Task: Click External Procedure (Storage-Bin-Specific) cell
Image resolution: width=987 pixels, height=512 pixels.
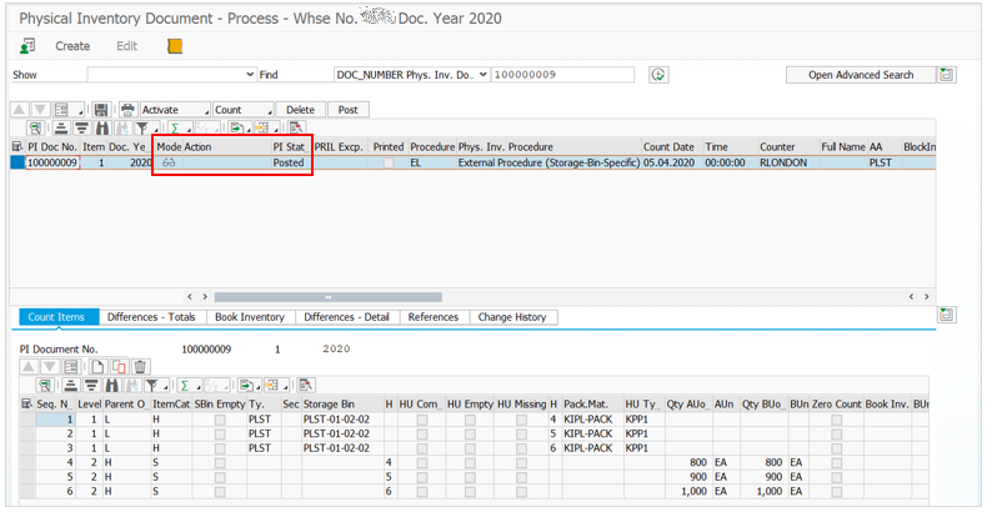Action: pos(549,162)
